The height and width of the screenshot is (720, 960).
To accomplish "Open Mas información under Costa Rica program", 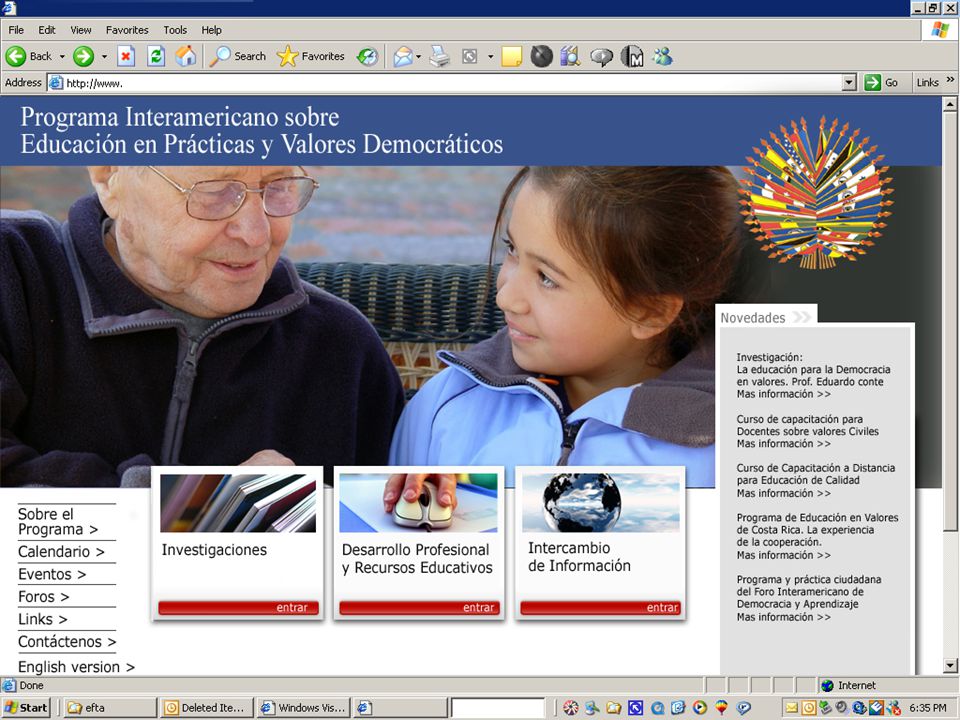I will pos(784,555).
